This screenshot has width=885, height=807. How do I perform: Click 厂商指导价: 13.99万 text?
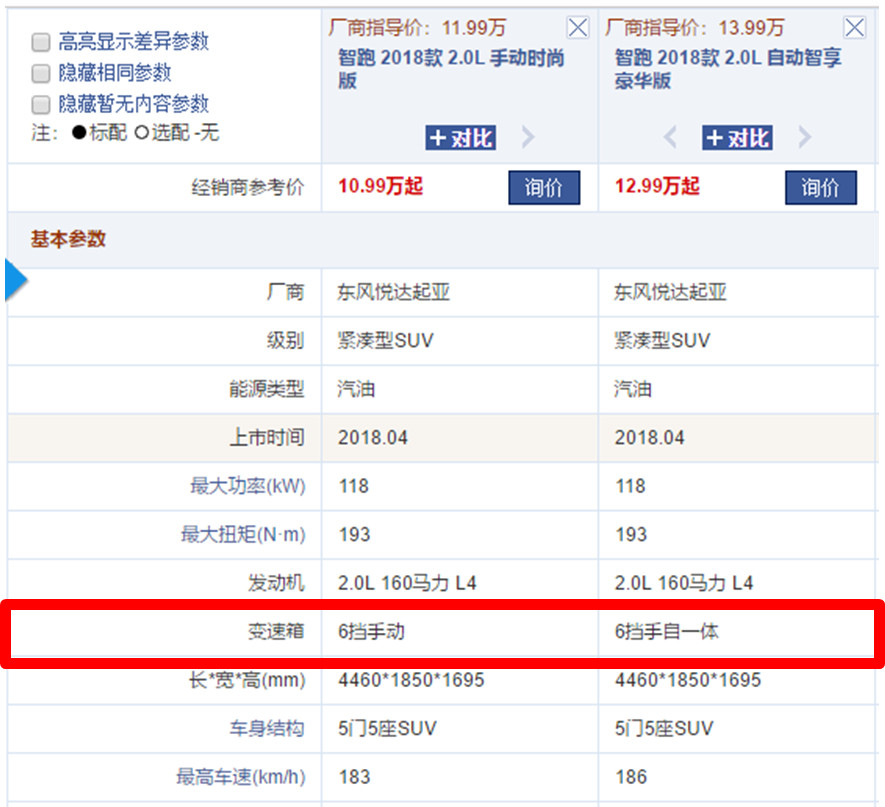click(695, 27)
